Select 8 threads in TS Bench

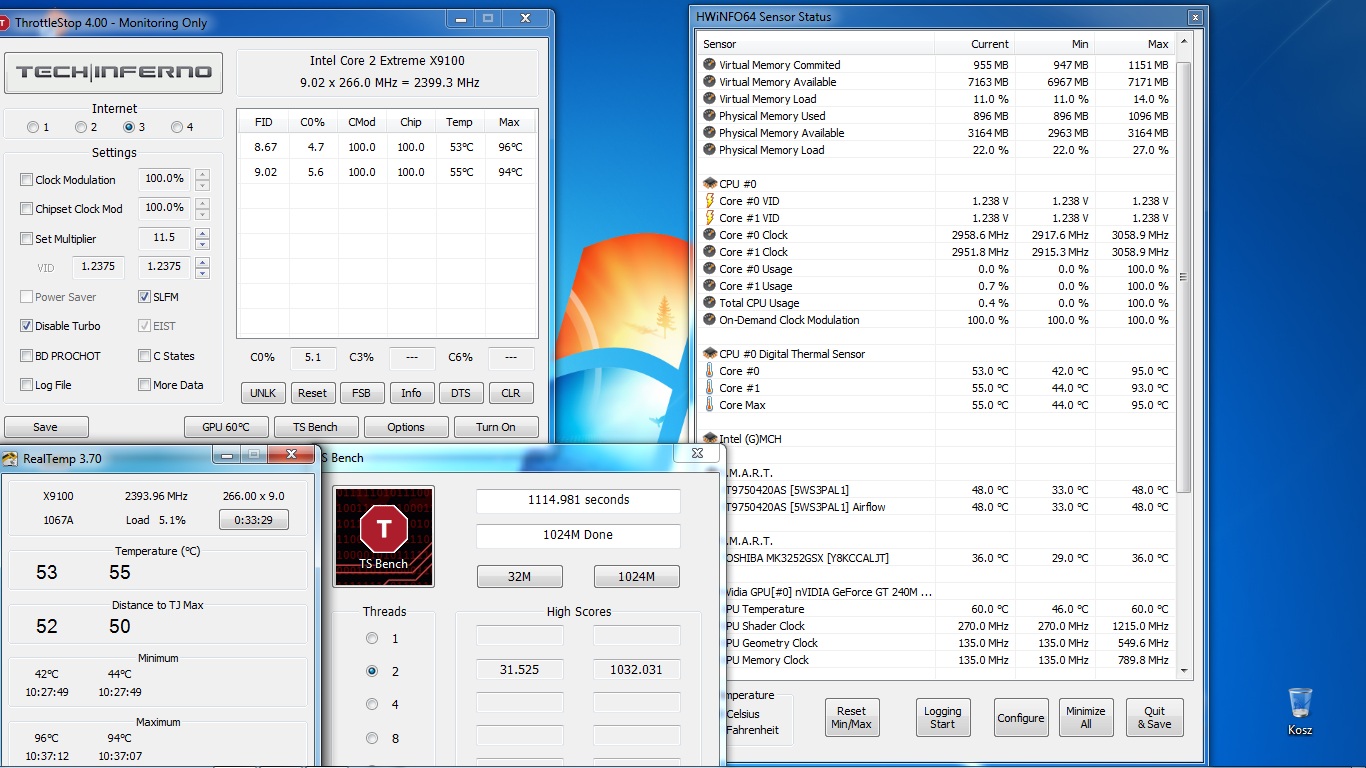[372, 738]
